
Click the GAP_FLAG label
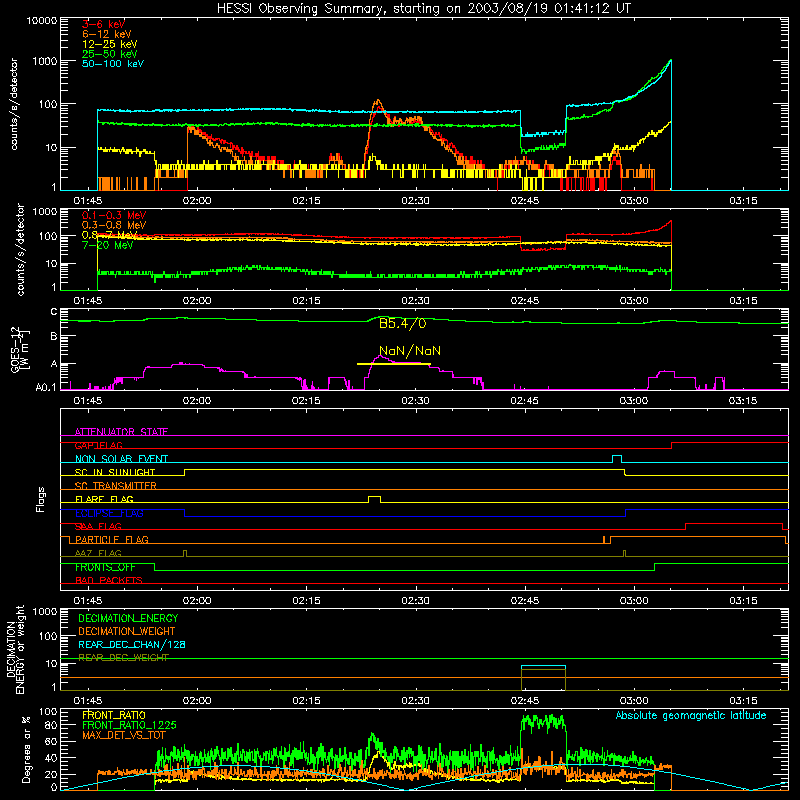pos(98,445)
